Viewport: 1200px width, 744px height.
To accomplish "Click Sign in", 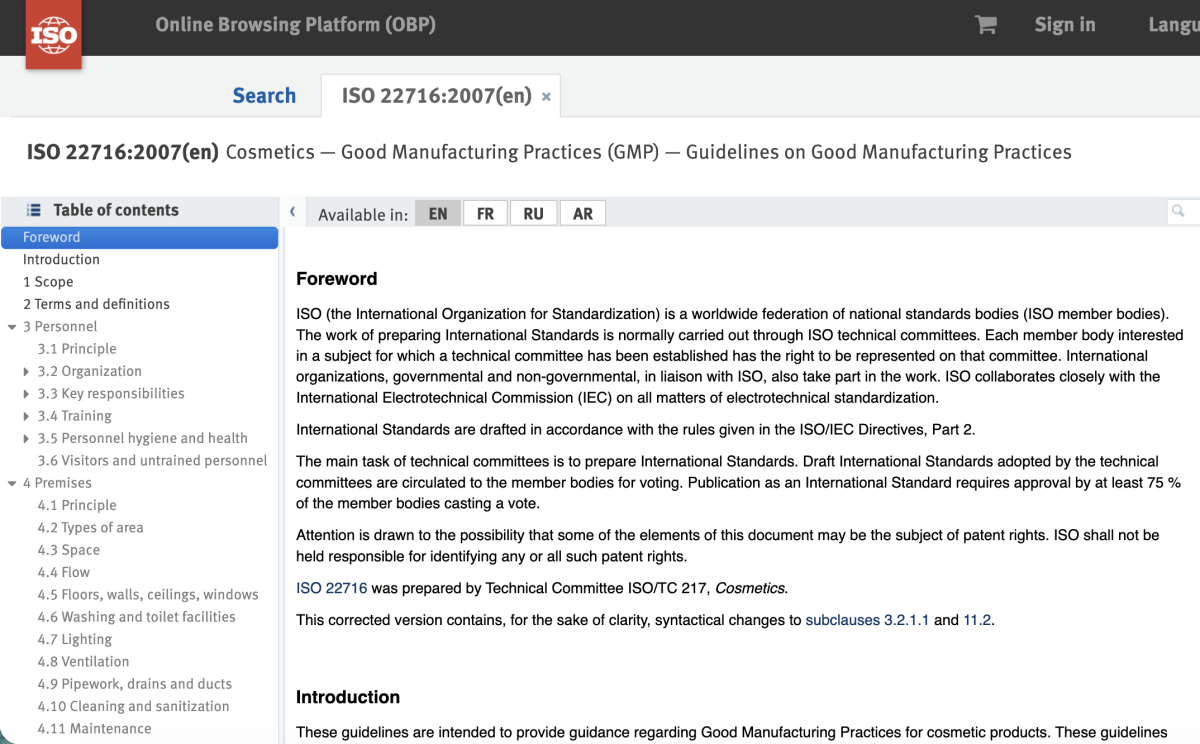I will [1065, 25].
